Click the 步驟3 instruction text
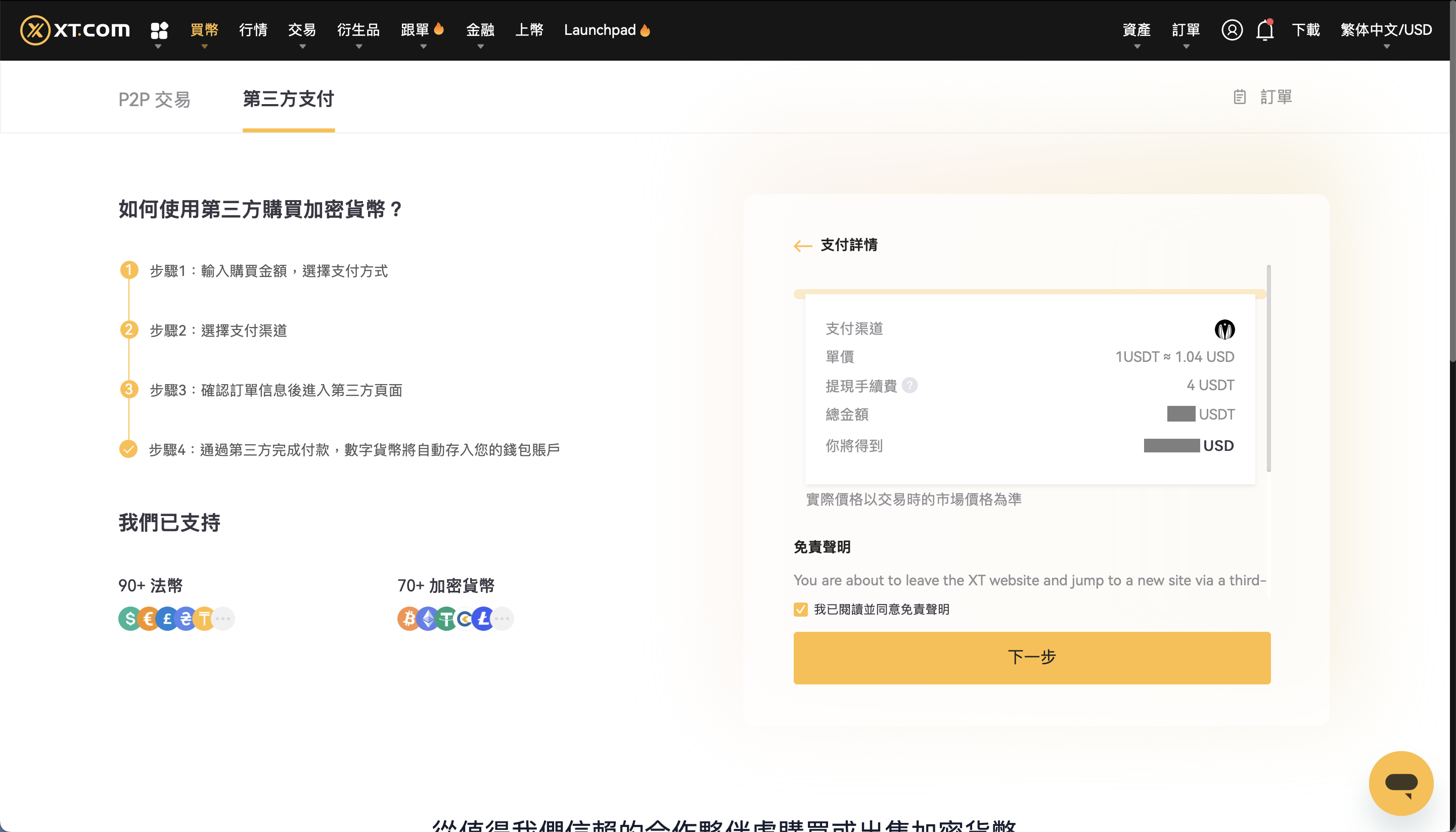 coord(276,390)
